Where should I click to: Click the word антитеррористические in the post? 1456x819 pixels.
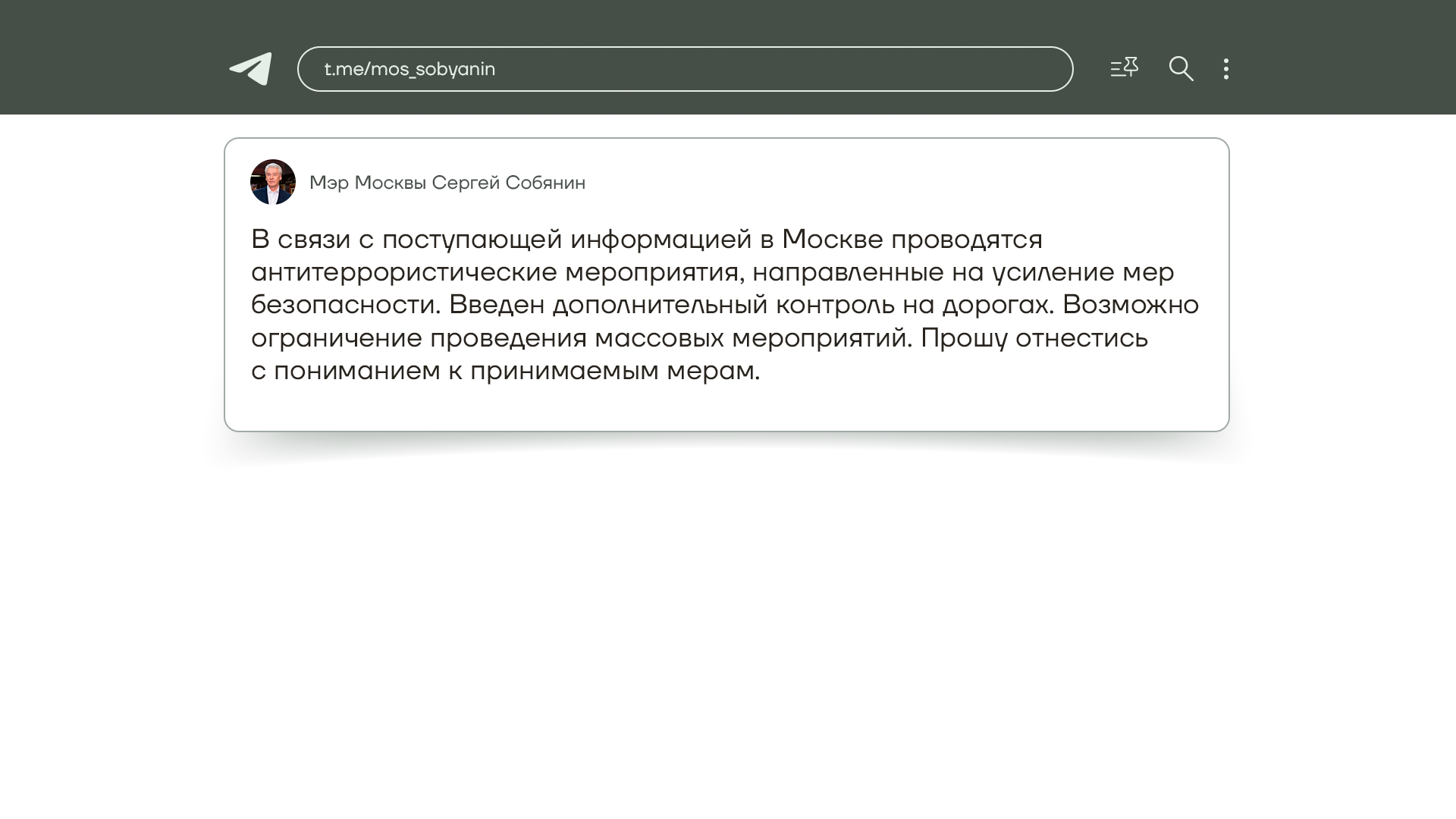coord(404,272)
